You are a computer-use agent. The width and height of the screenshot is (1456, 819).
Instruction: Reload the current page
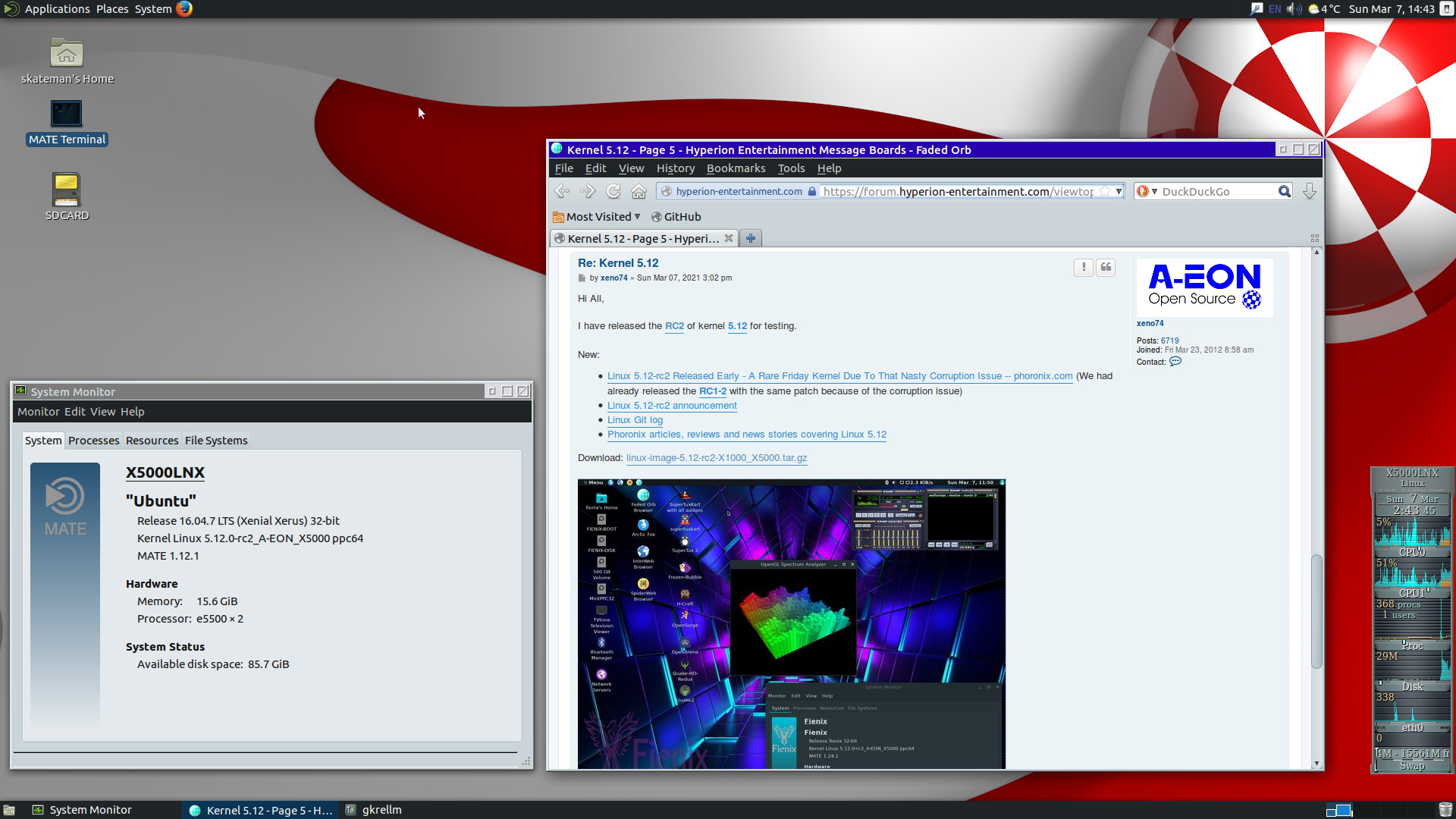(x=613, y=191)
